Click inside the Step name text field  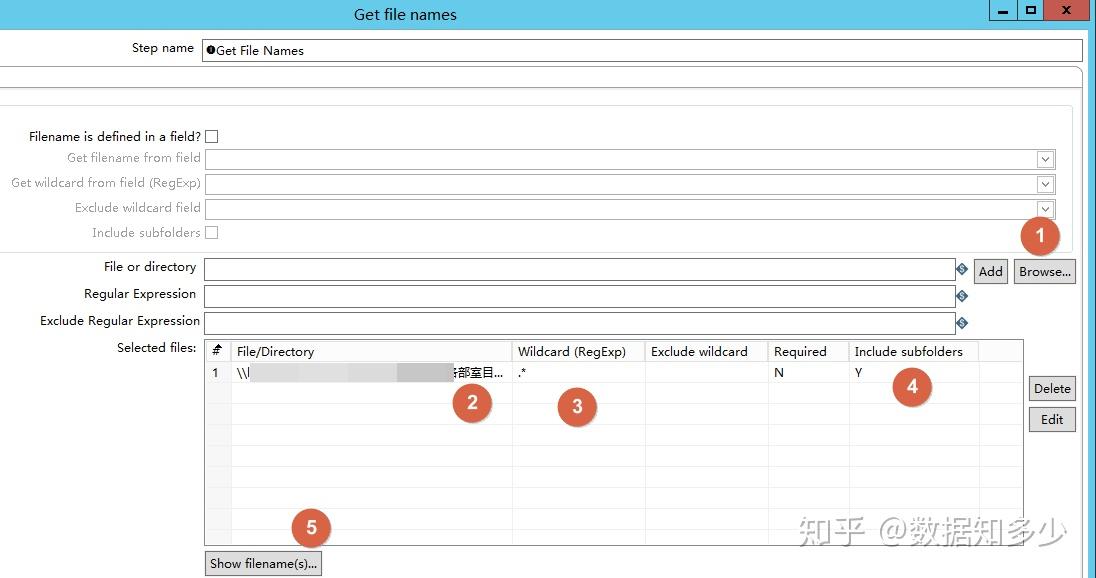point(600,50)
